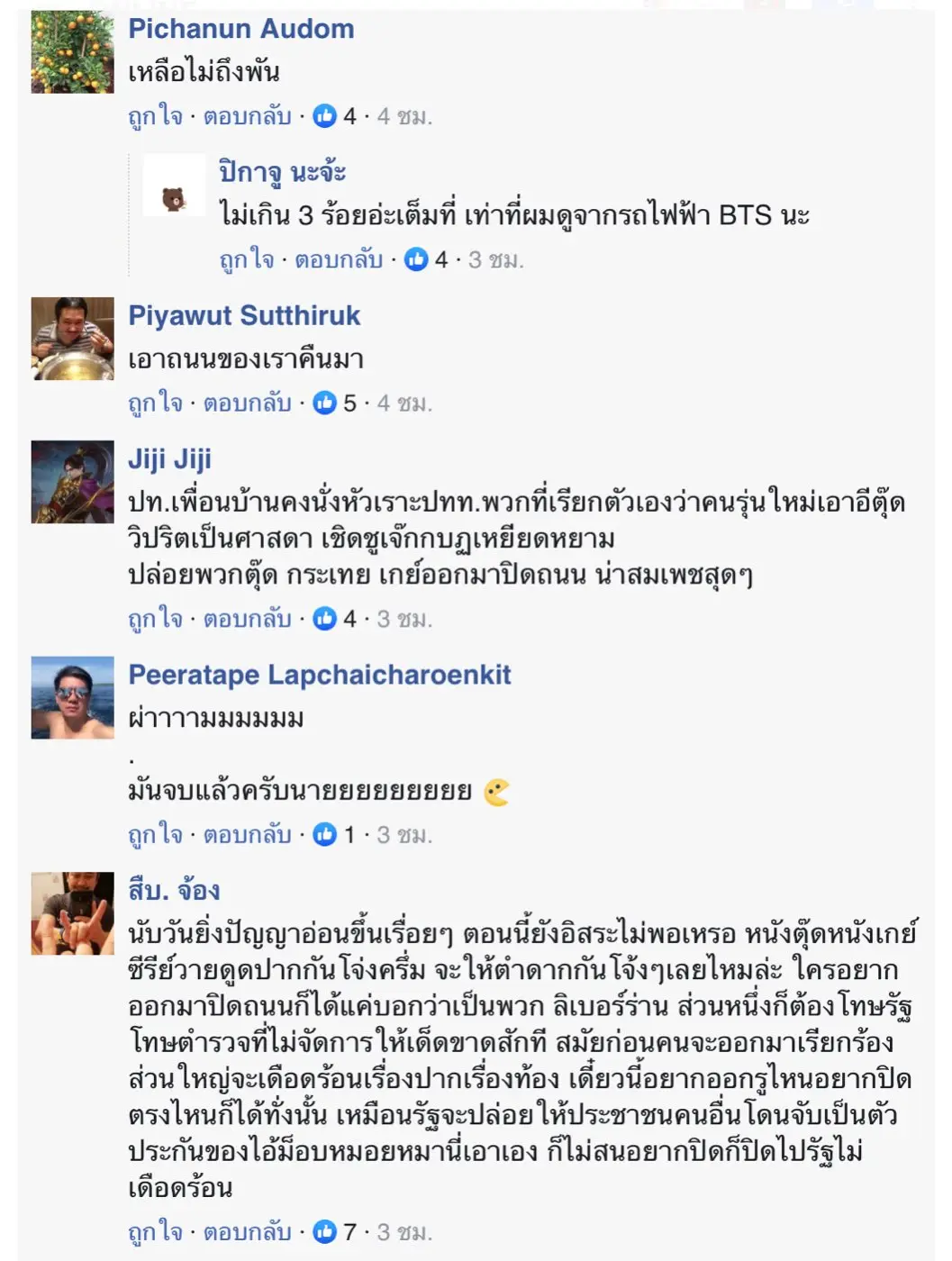
Task: Reply to ปิกาจู นะจ๊ะ's nested reply
Action: tap(339, 259)
